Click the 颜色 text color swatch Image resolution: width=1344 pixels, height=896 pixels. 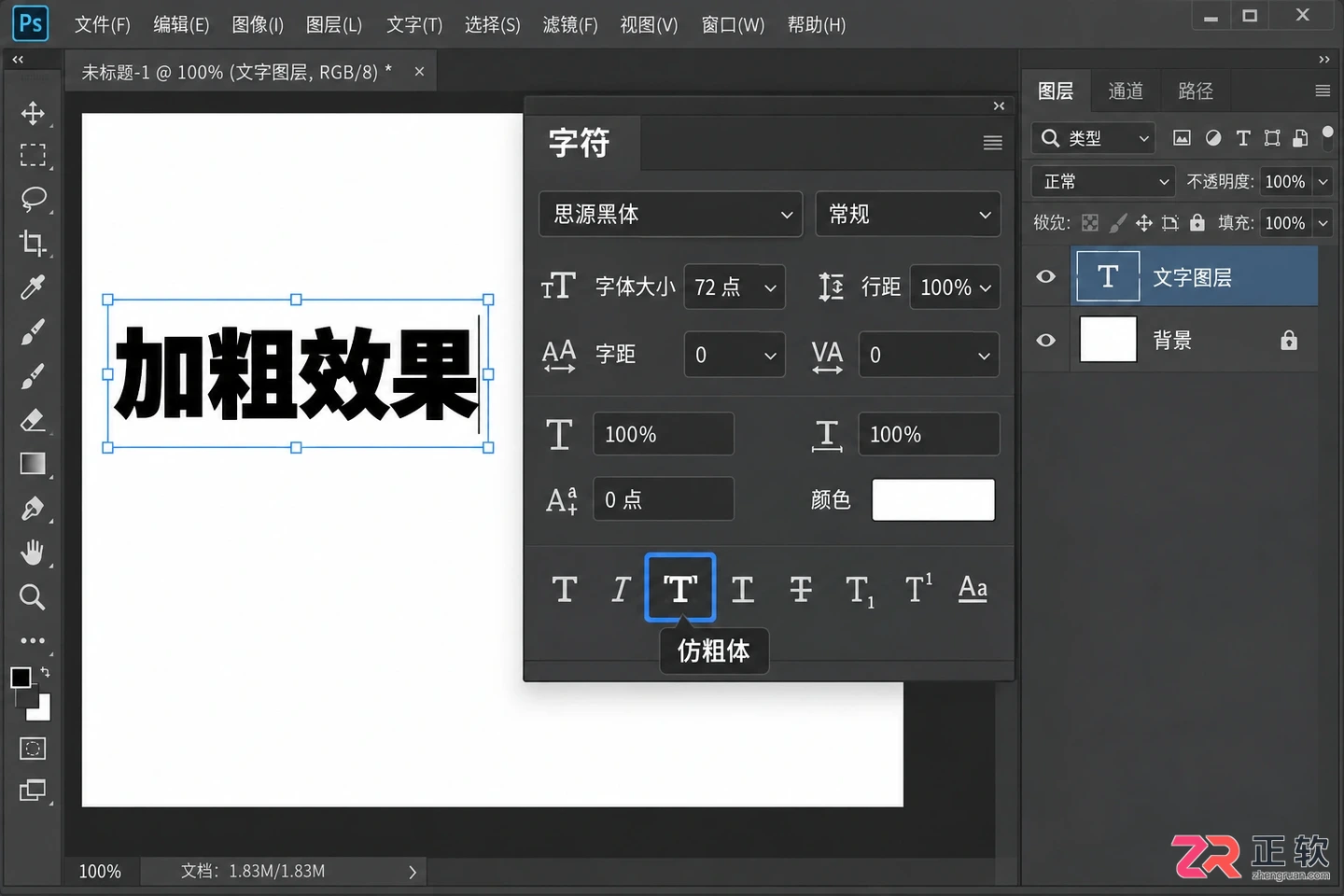(x=933, y=500)
